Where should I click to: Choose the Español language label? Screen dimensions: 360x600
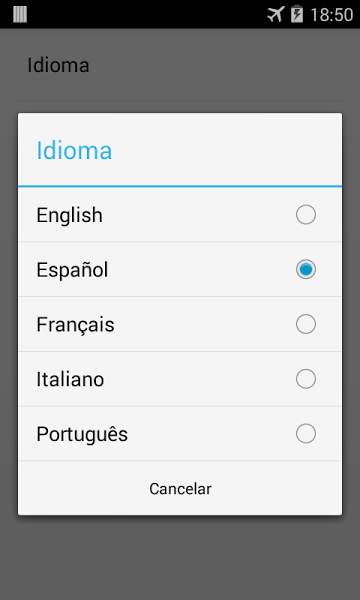[x=72, y=270]
